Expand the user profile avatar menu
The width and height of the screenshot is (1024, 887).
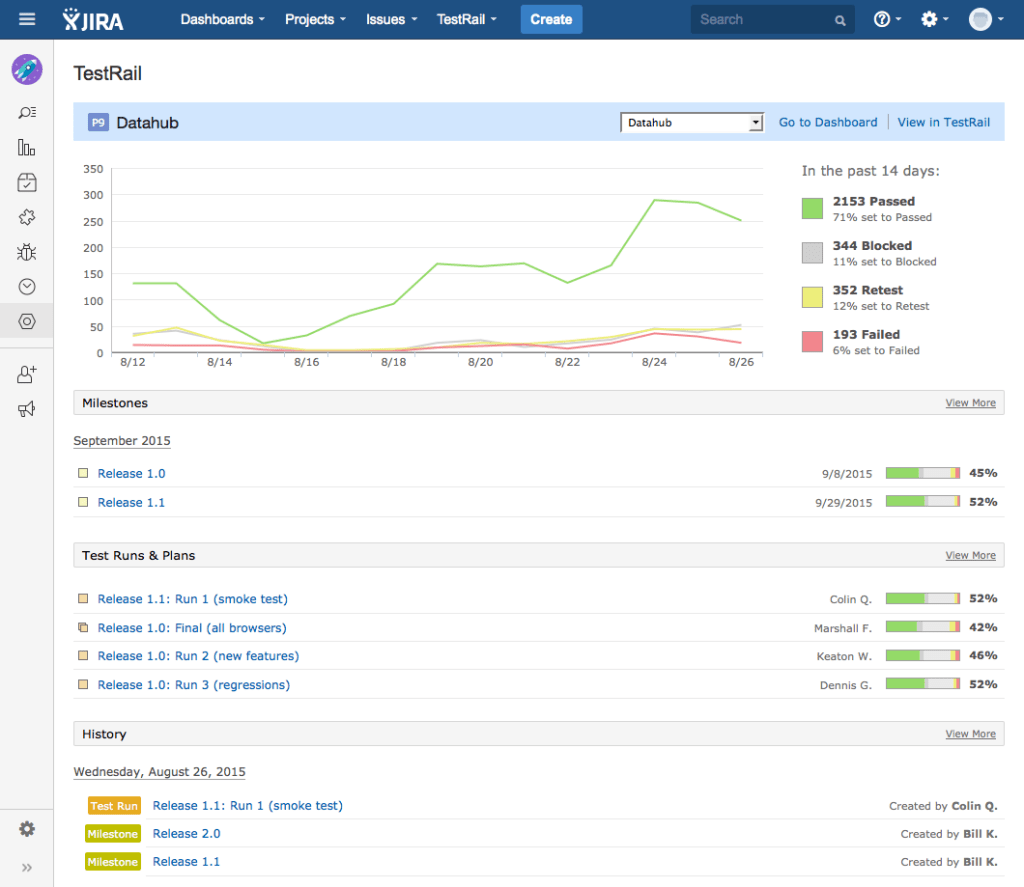(981, 18)
